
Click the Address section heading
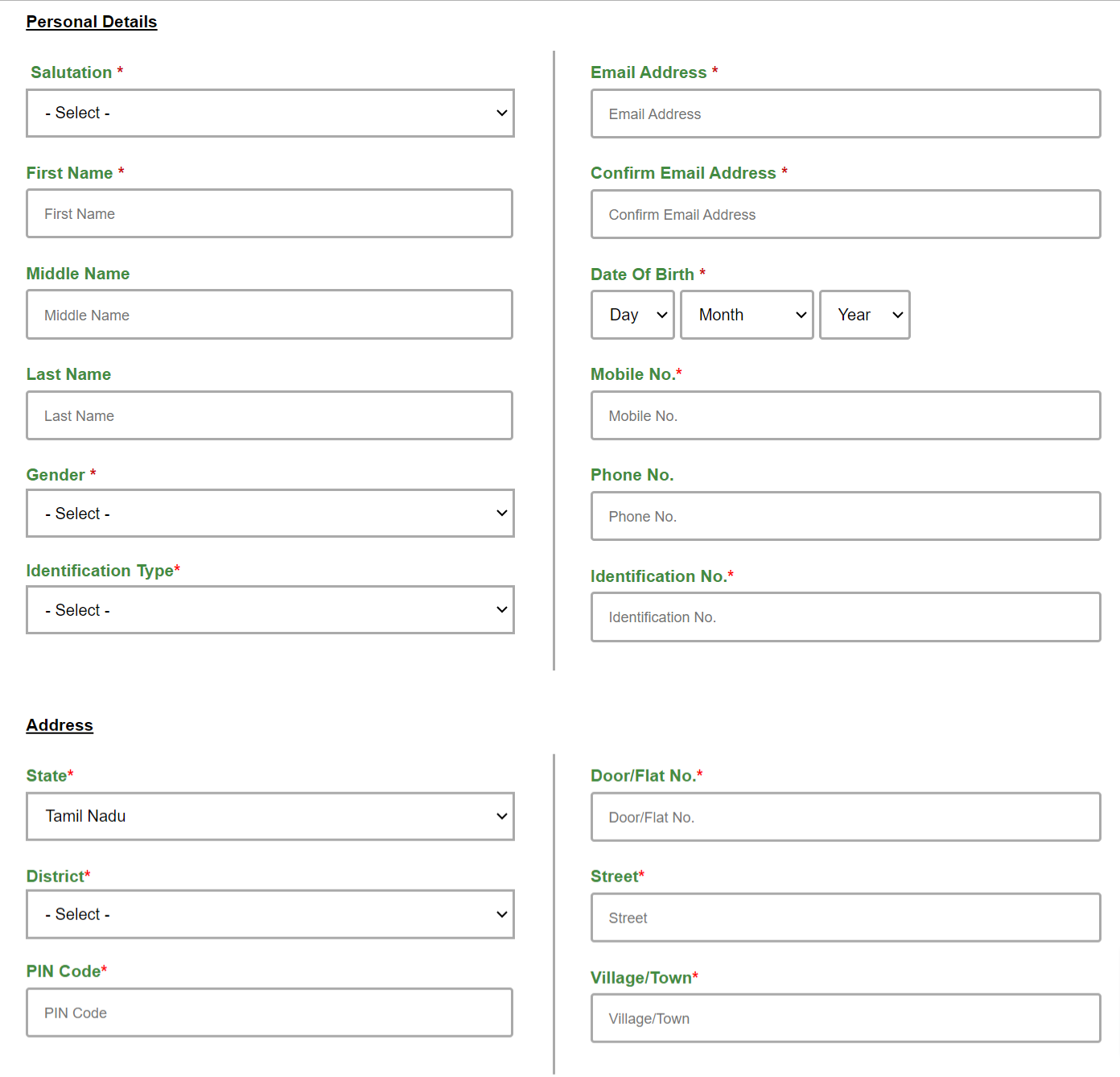click(x=60, y=725)
